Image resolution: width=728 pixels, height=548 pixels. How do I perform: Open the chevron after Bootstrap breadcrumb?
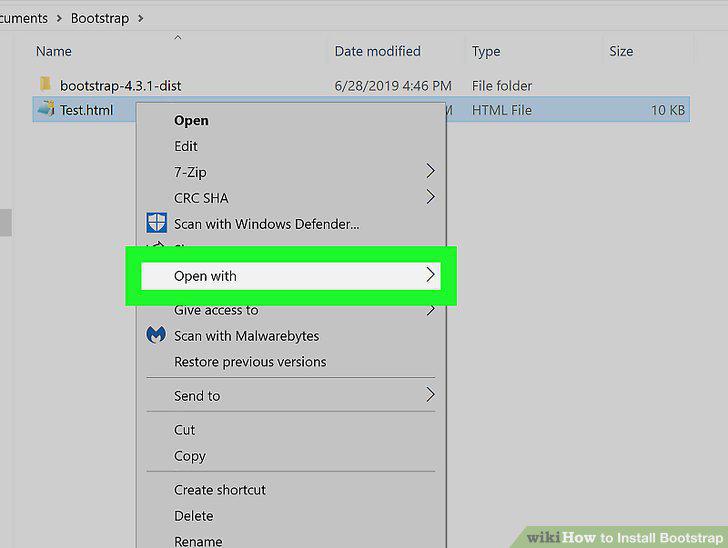tap(141, 19)
